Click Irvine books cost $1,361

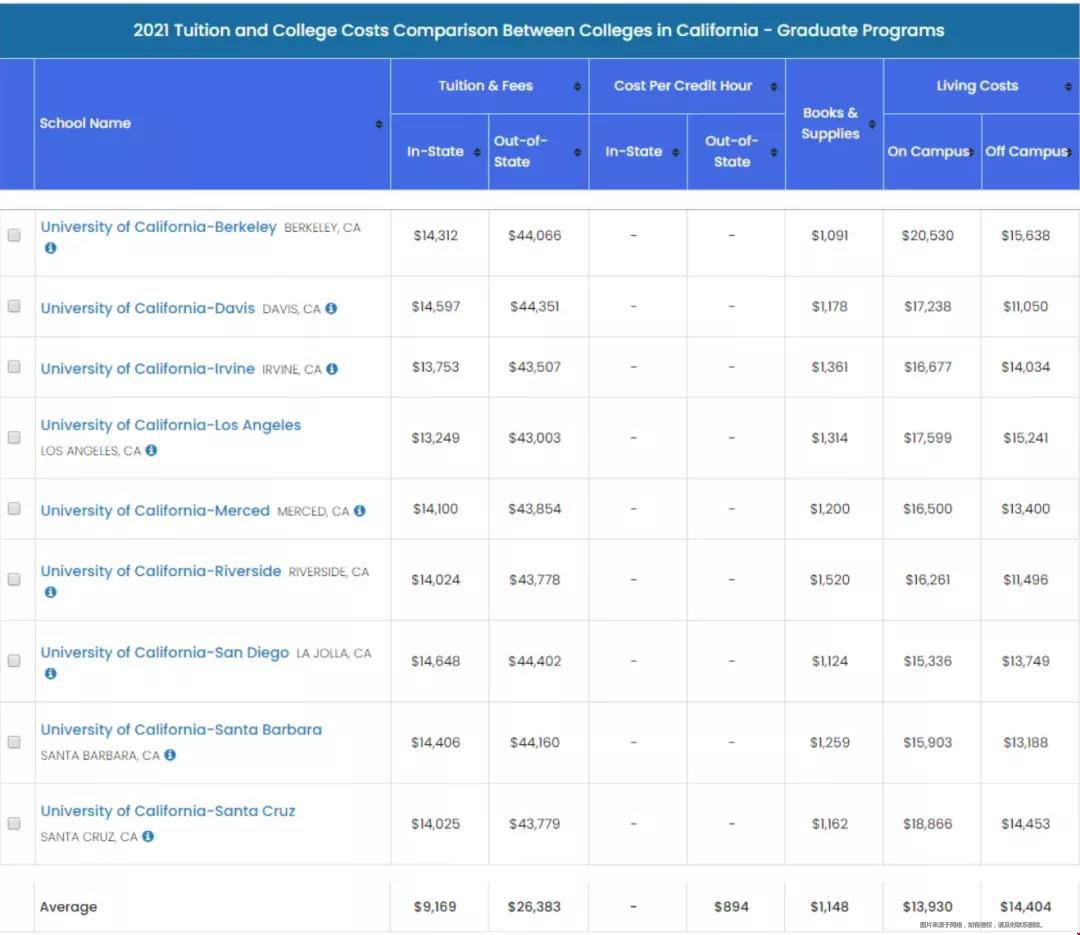click(x=829, y=367)
